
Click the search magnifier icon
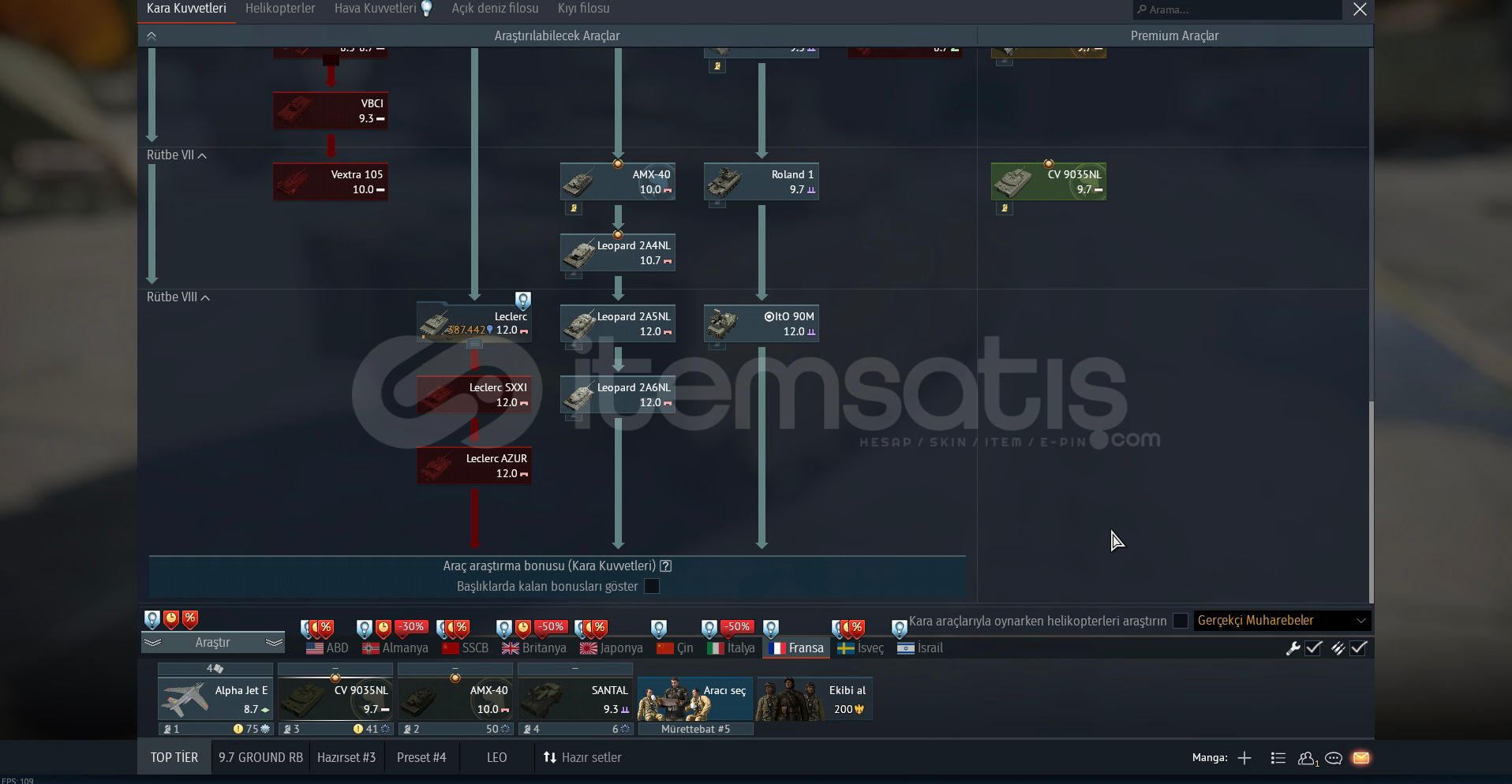[x=1142, y=9]
